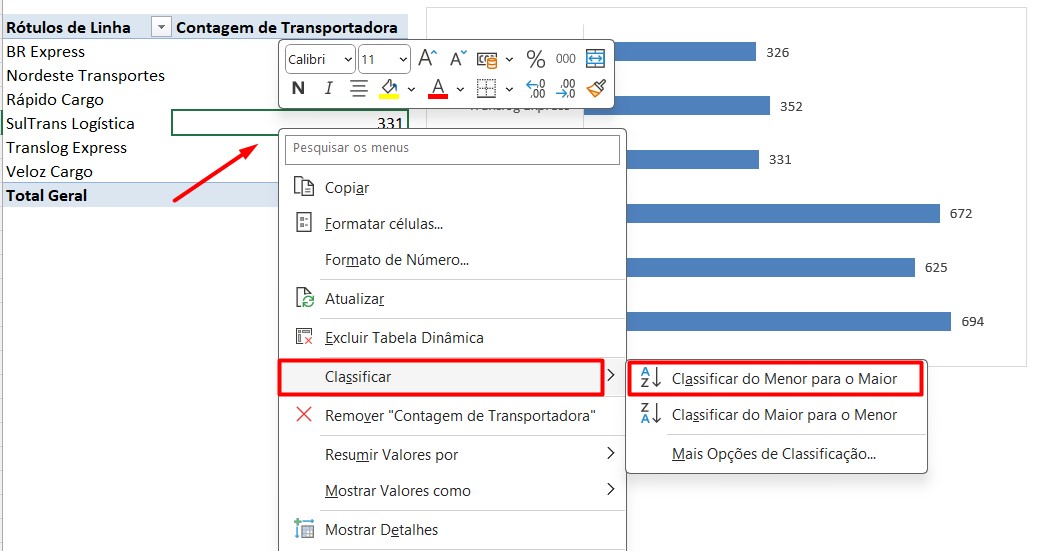Click the Atualizar refresh icon
The width and height of the screenshot is (1042, 551).
tap(304, 298)
